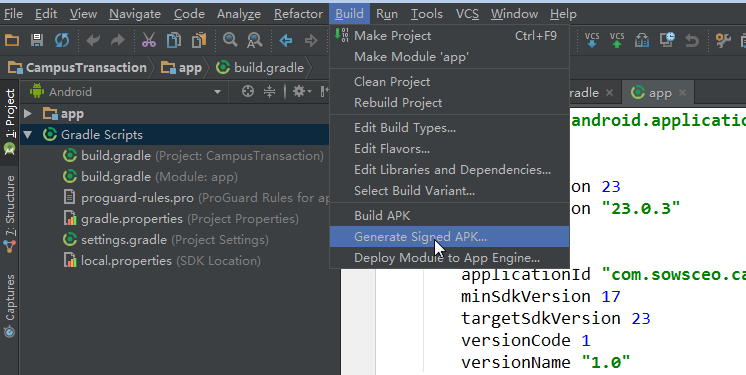The height and width of the screenshot is (375, 746).
Task: Click the Show History clock icon
Action: tap(667, 40)
